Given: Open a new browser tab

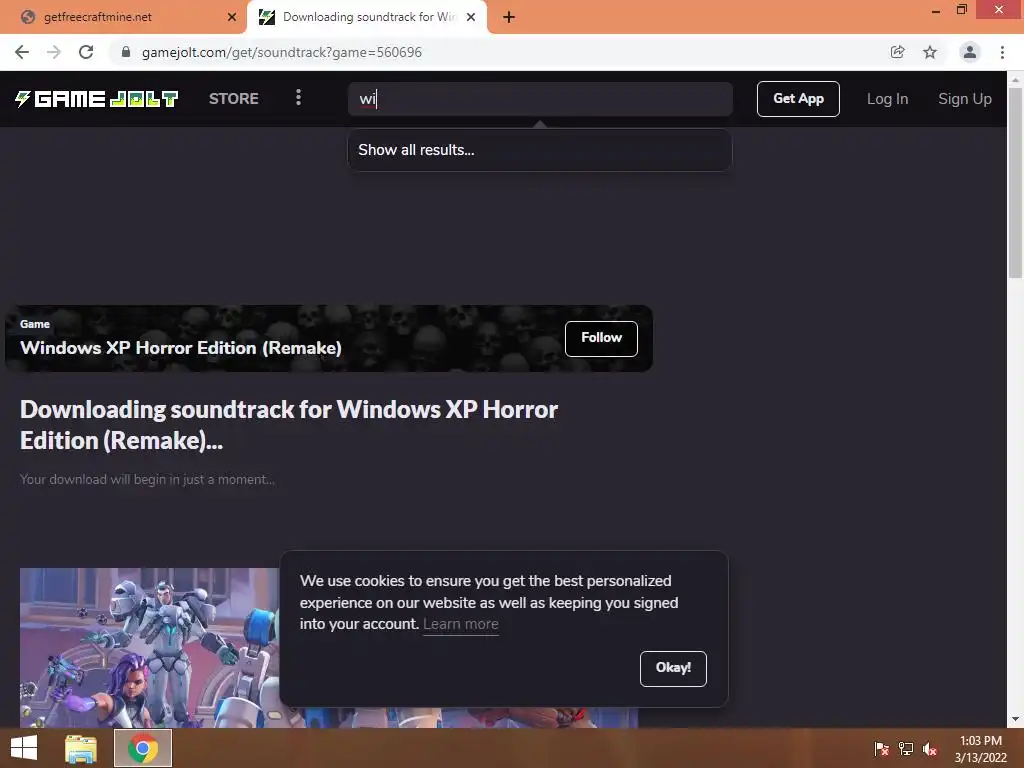Looking at the screenshot, I should pos(509,17).
